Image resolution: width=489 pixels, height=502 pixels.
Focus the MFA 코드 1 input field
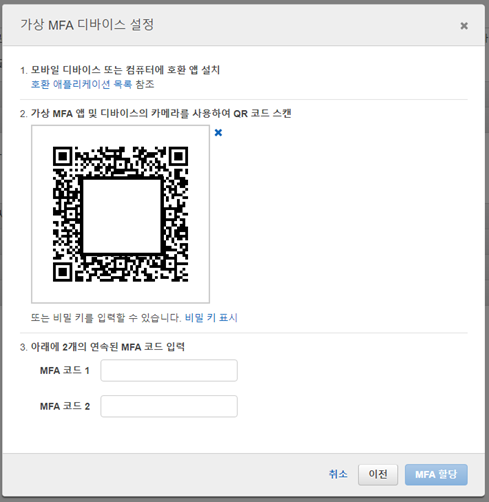[x=169, y=370]
